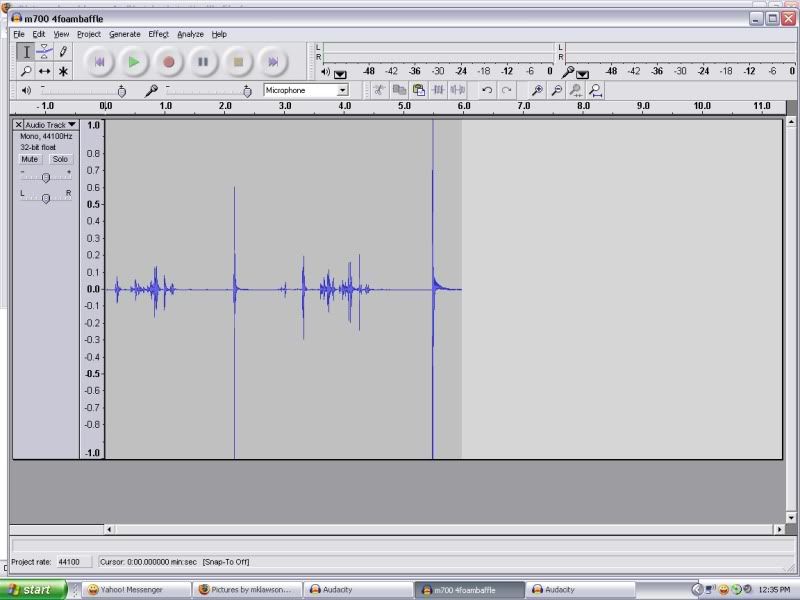Click the Fit Project zoom icon

(x=596, y=90)
